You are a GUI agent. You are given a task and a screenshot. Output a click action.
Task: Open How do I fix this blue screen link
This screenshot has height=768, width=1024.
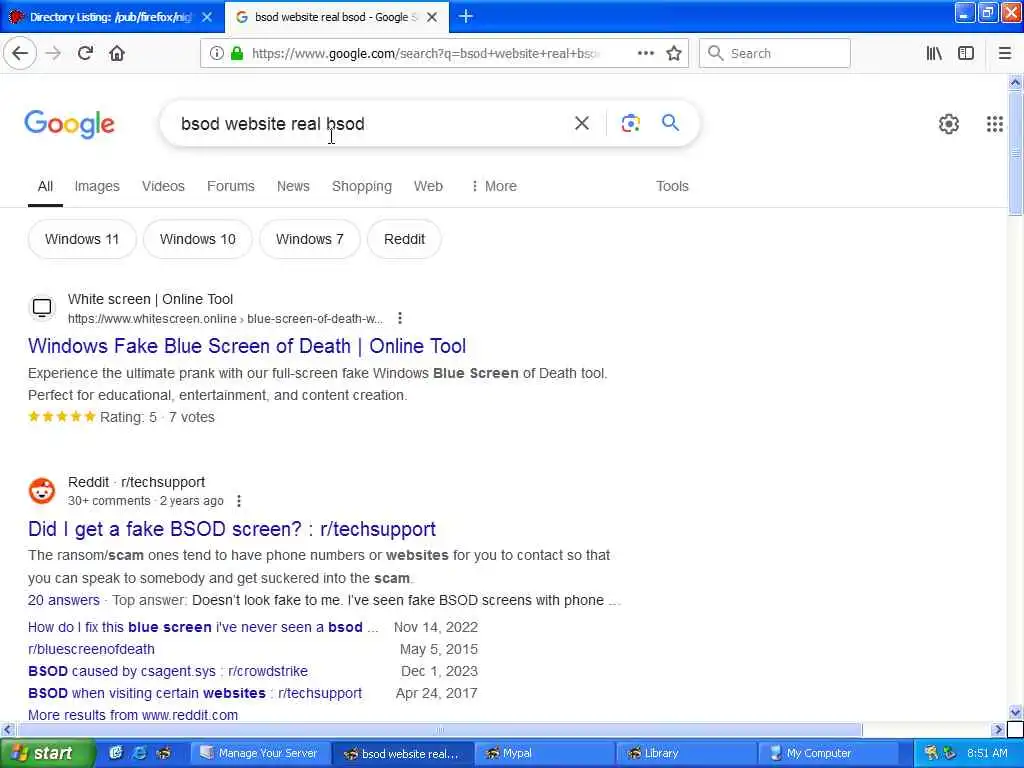(x=203, y=627)
